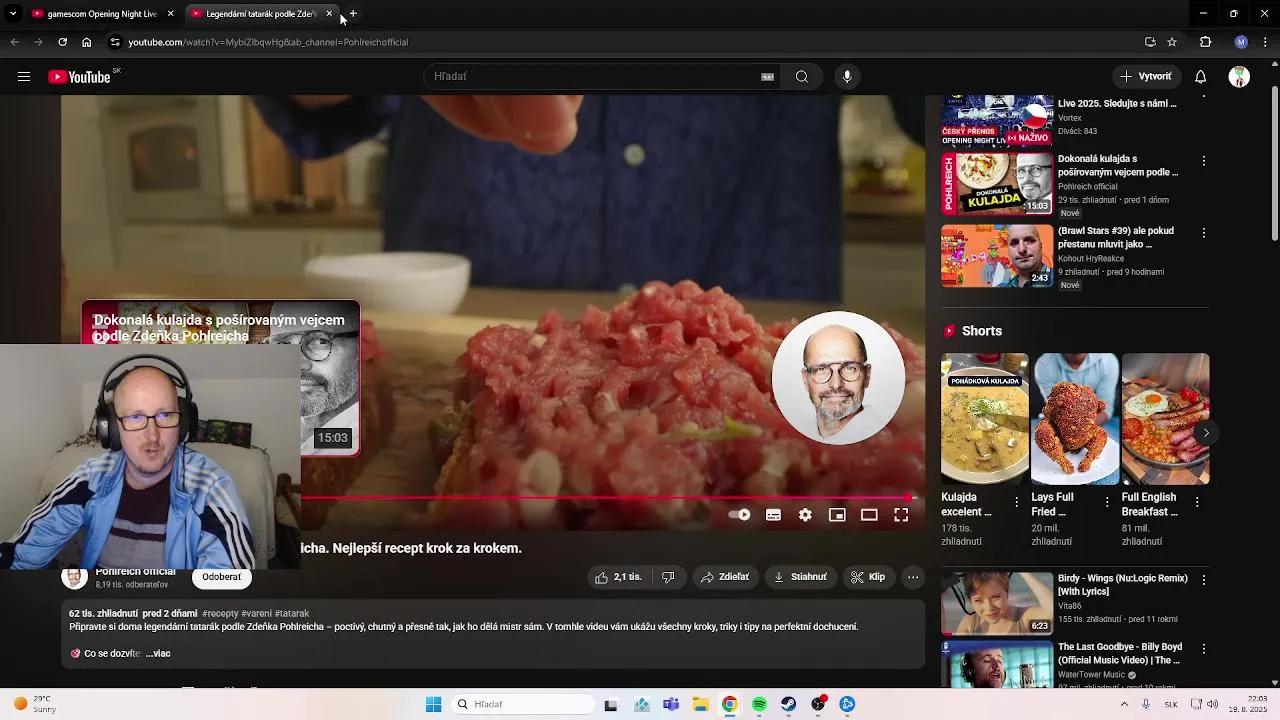The width and height of the screenshot is (1280, 720).
Task: Open options for Dokonalá kulajda video
Action: pos(1204,161)
